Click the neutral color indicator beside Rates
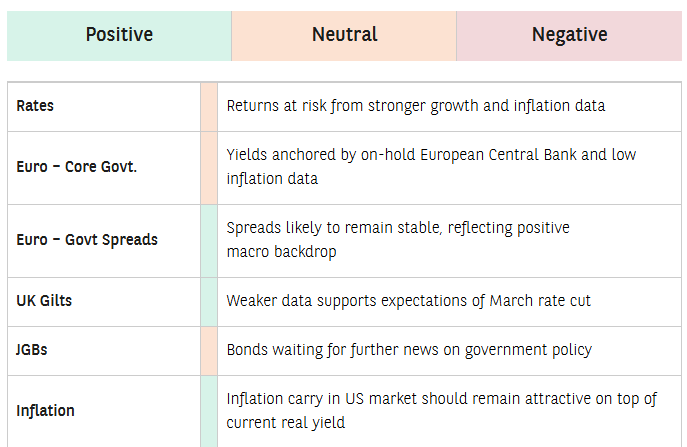 click(x=209, y=107)
